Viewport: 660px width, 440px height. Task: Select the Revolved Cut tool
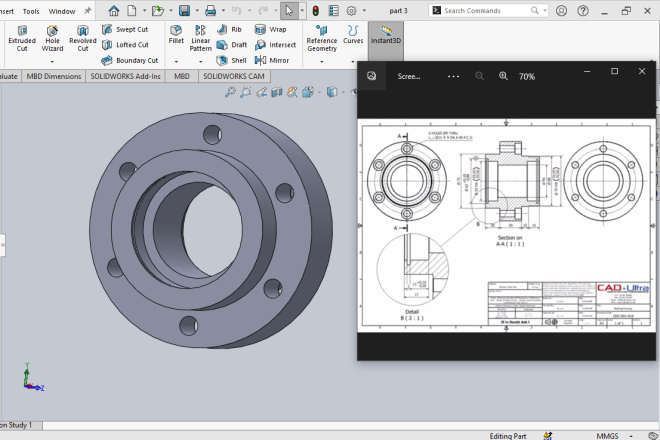click(83, 38)
